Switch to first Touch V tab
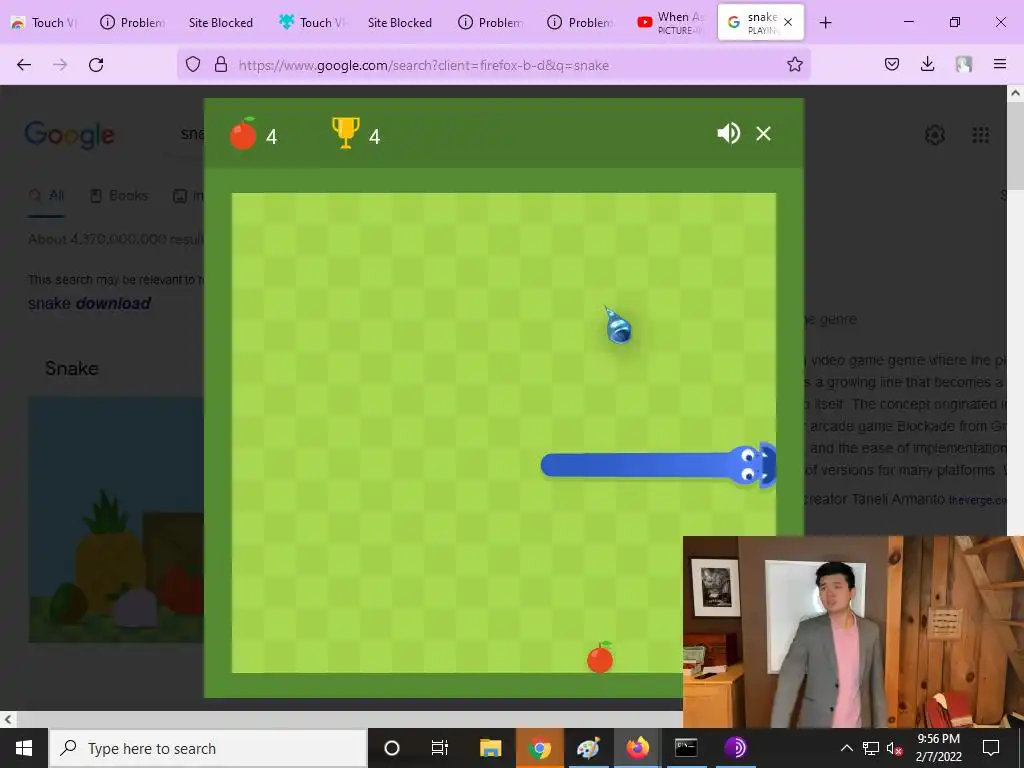Viewport: 1024px width, 768px height. coord(44,23)
